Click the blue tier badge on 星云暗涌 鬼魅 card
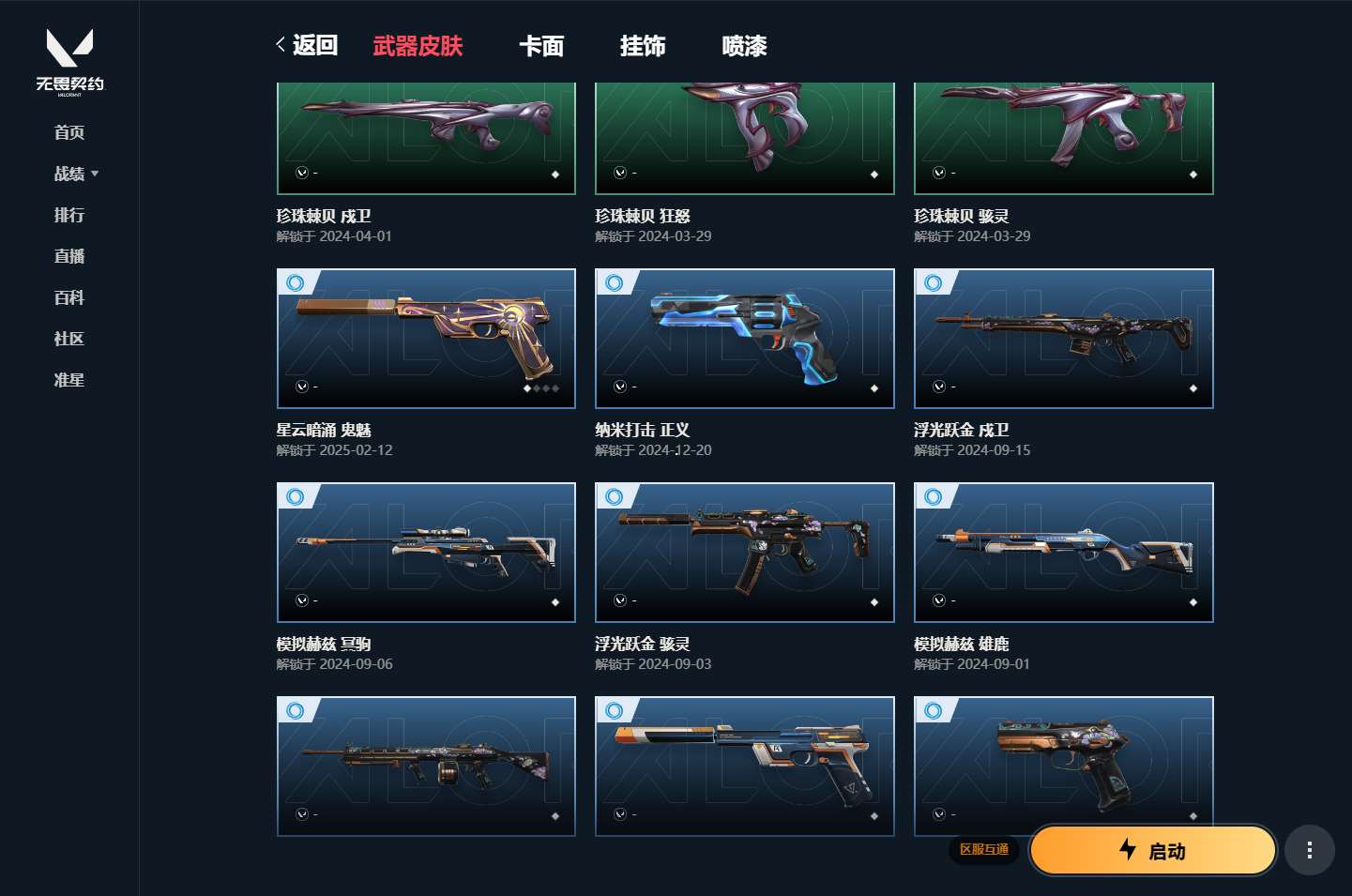 tap(296, 282)
